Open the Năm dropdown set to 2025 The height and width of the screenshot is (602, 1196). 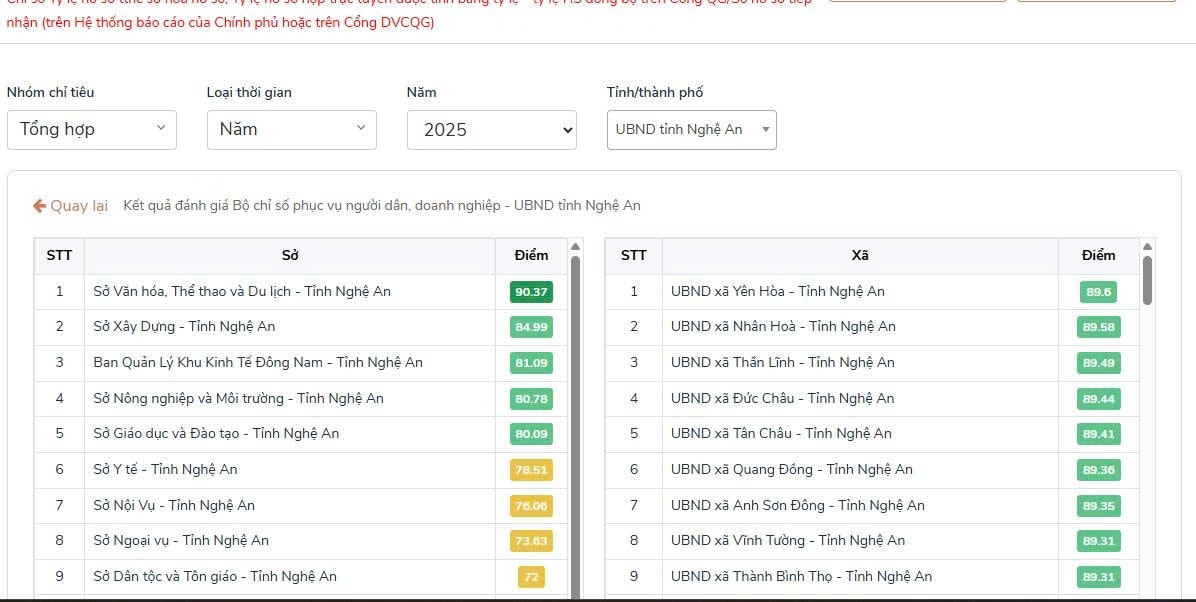coord(491,130)
